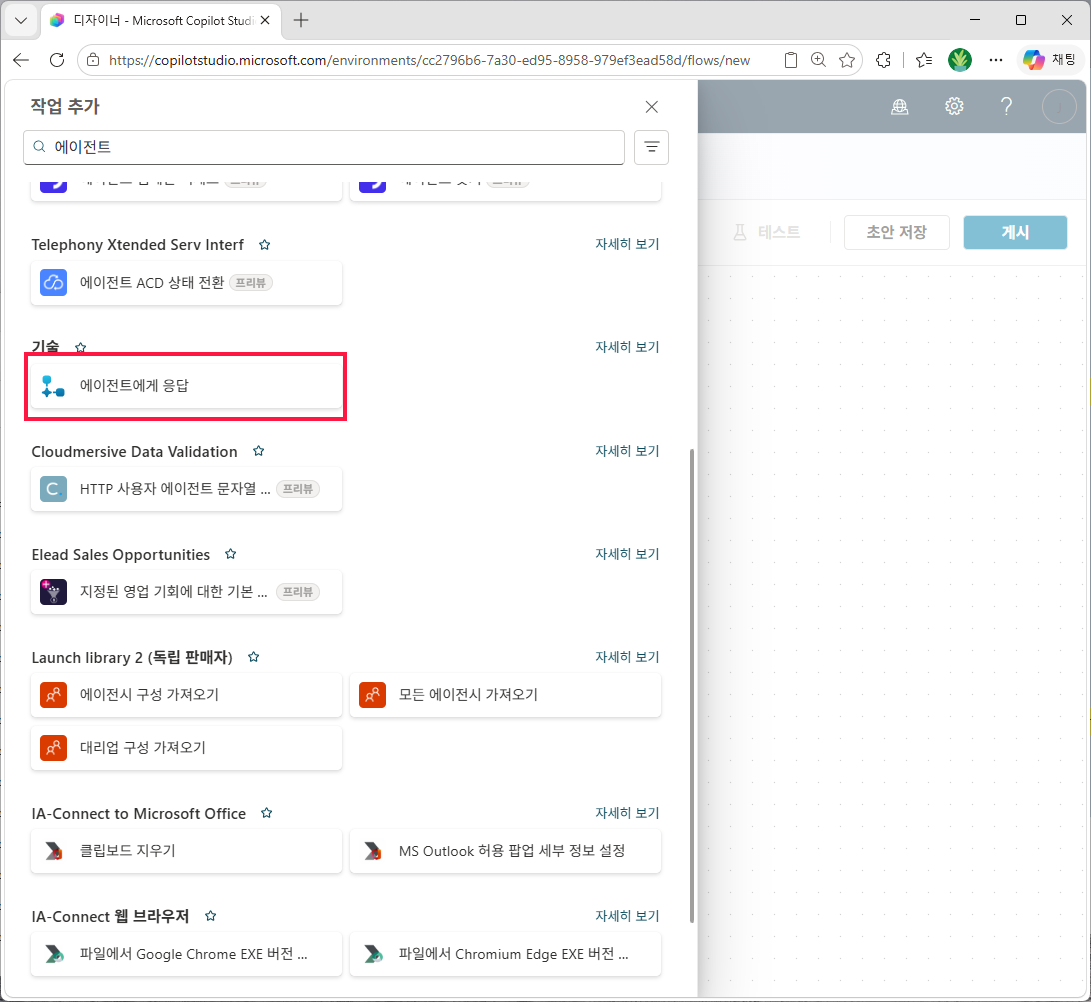Open 자세히 보기 for Cloudmersive Data Validation
Image resolution: width=1091 pixels, height=1002 pixels.
627,451
